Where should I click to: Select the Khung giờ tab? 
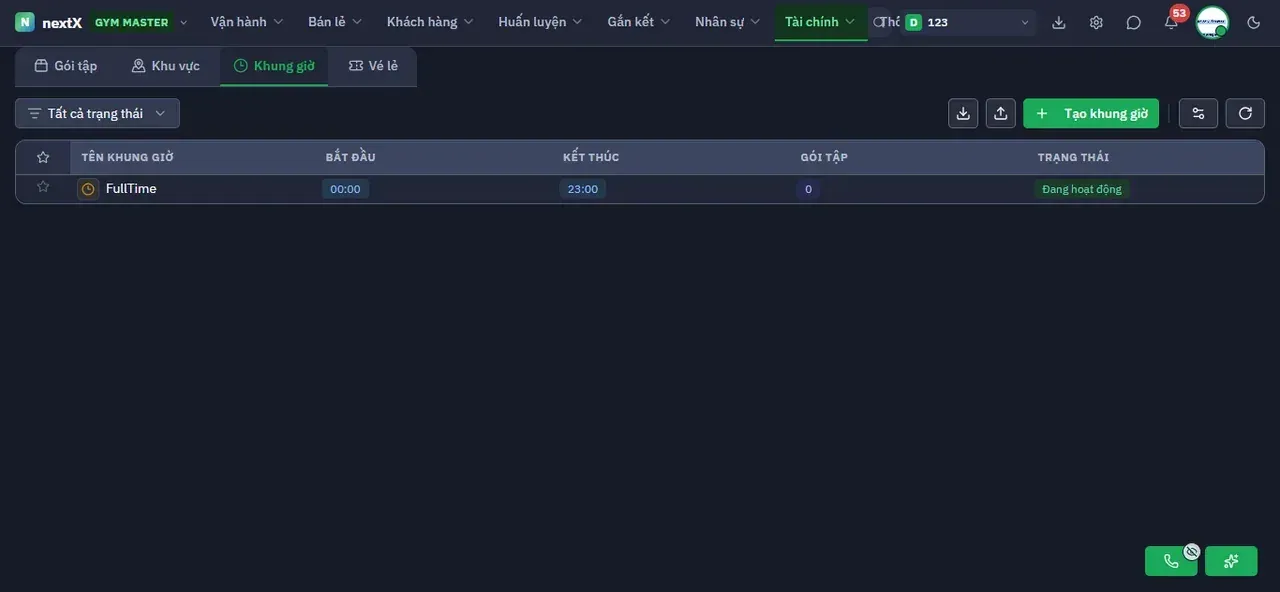point(274,66)
